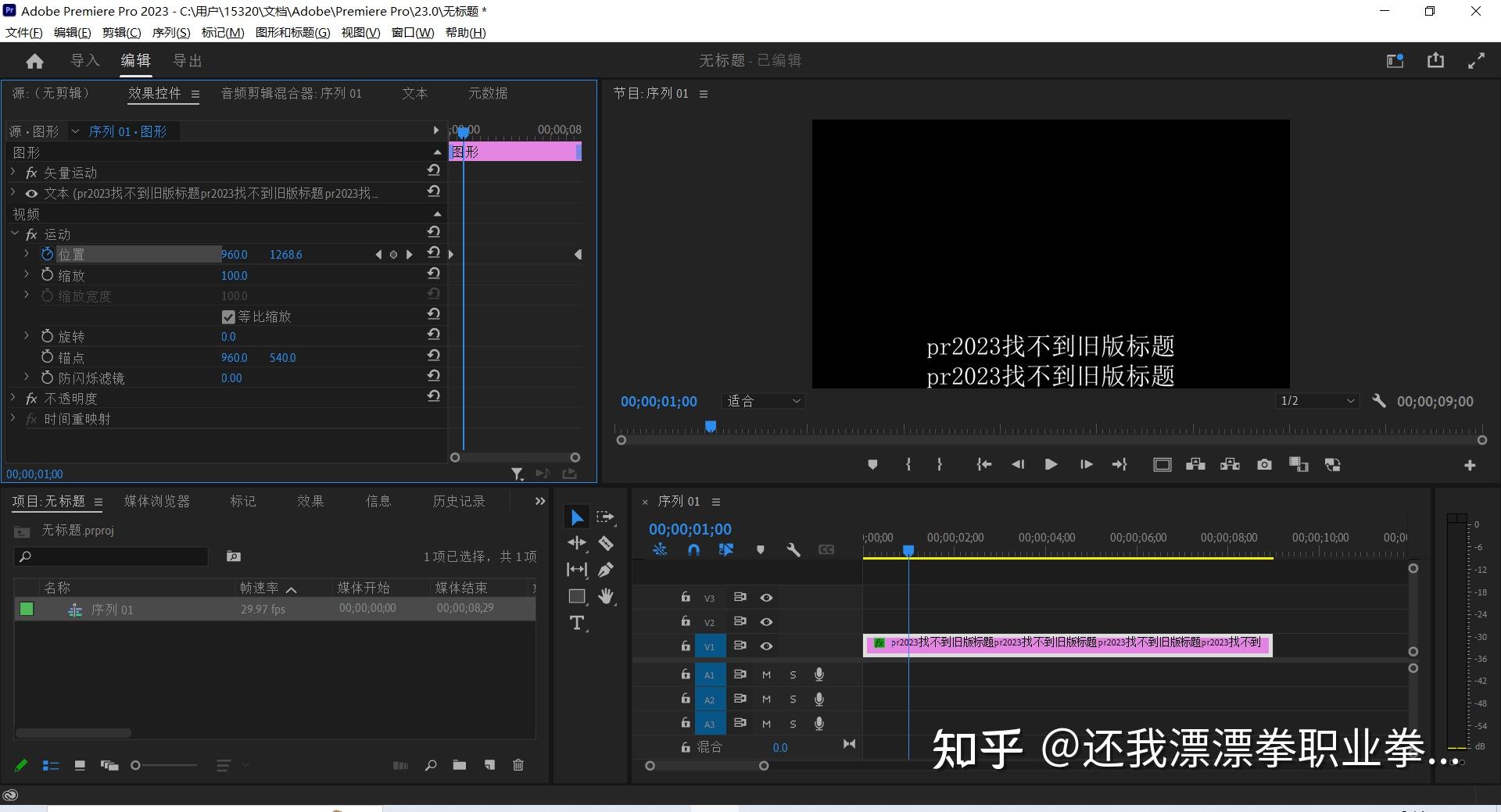Image resolution: width=1501 pixels, height=812 pixels.
Task: Click Play-Stop toggle in program monitor
Action: [x=1051, y=465]
